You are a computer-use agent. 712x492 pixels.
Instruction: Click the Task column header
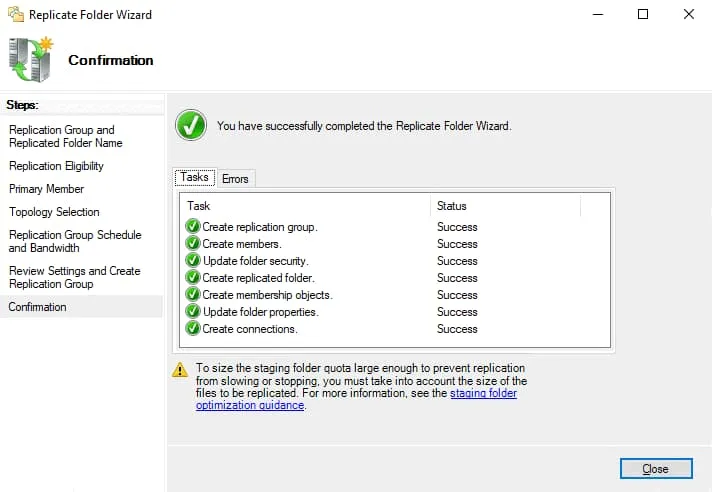click(304, 206)
